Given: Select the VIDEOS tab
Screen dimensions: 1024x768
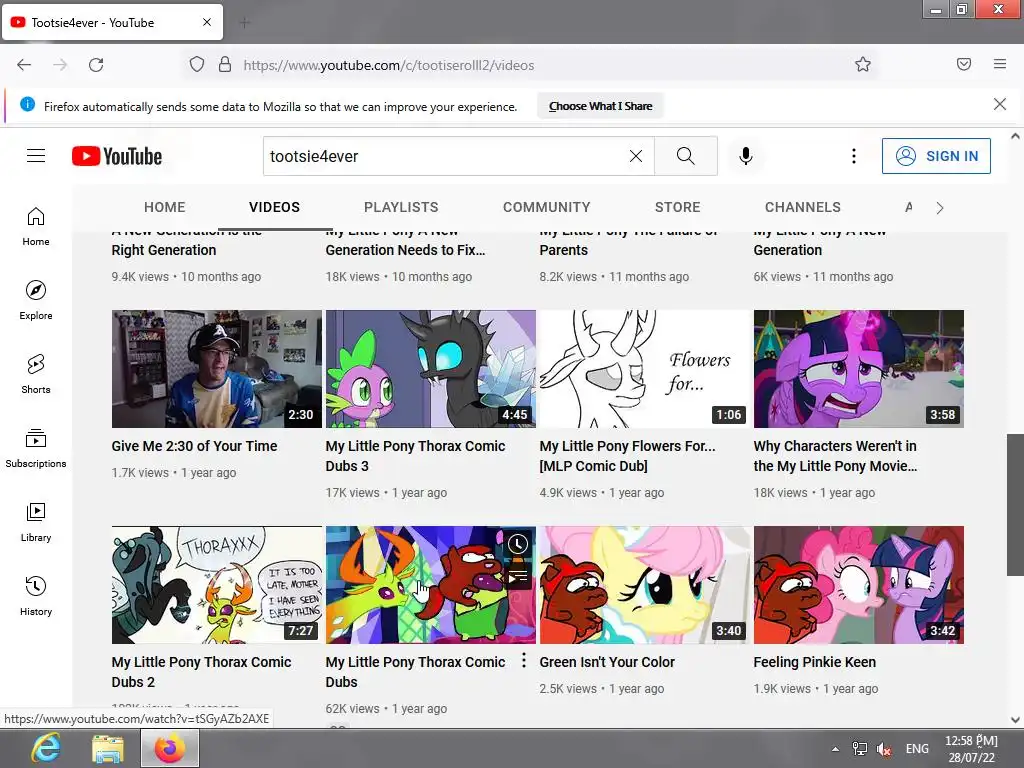Looking at the screenshot, I should (274, 207).
